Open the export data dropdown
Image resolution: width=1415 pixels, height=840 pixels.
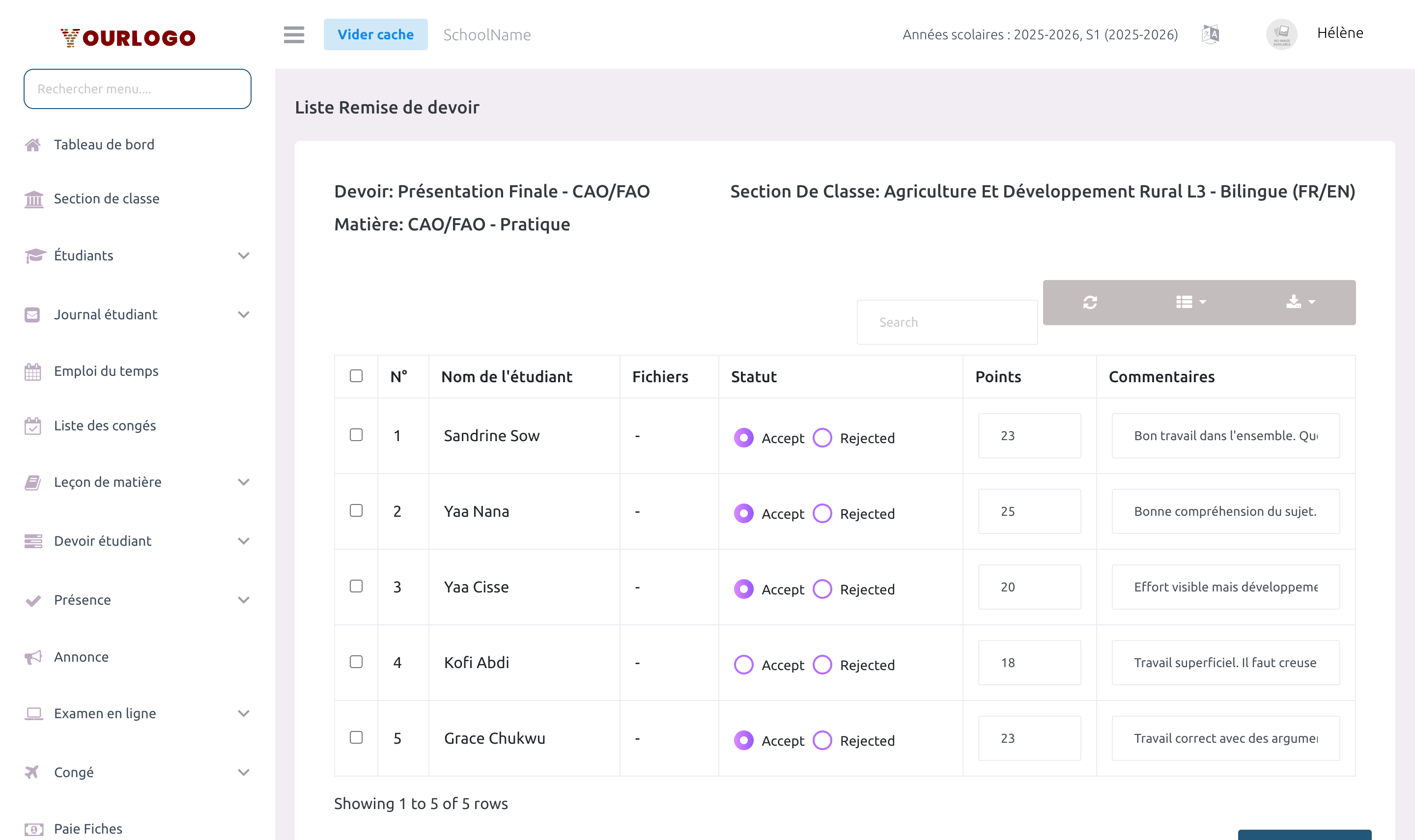pos(1300,302)
